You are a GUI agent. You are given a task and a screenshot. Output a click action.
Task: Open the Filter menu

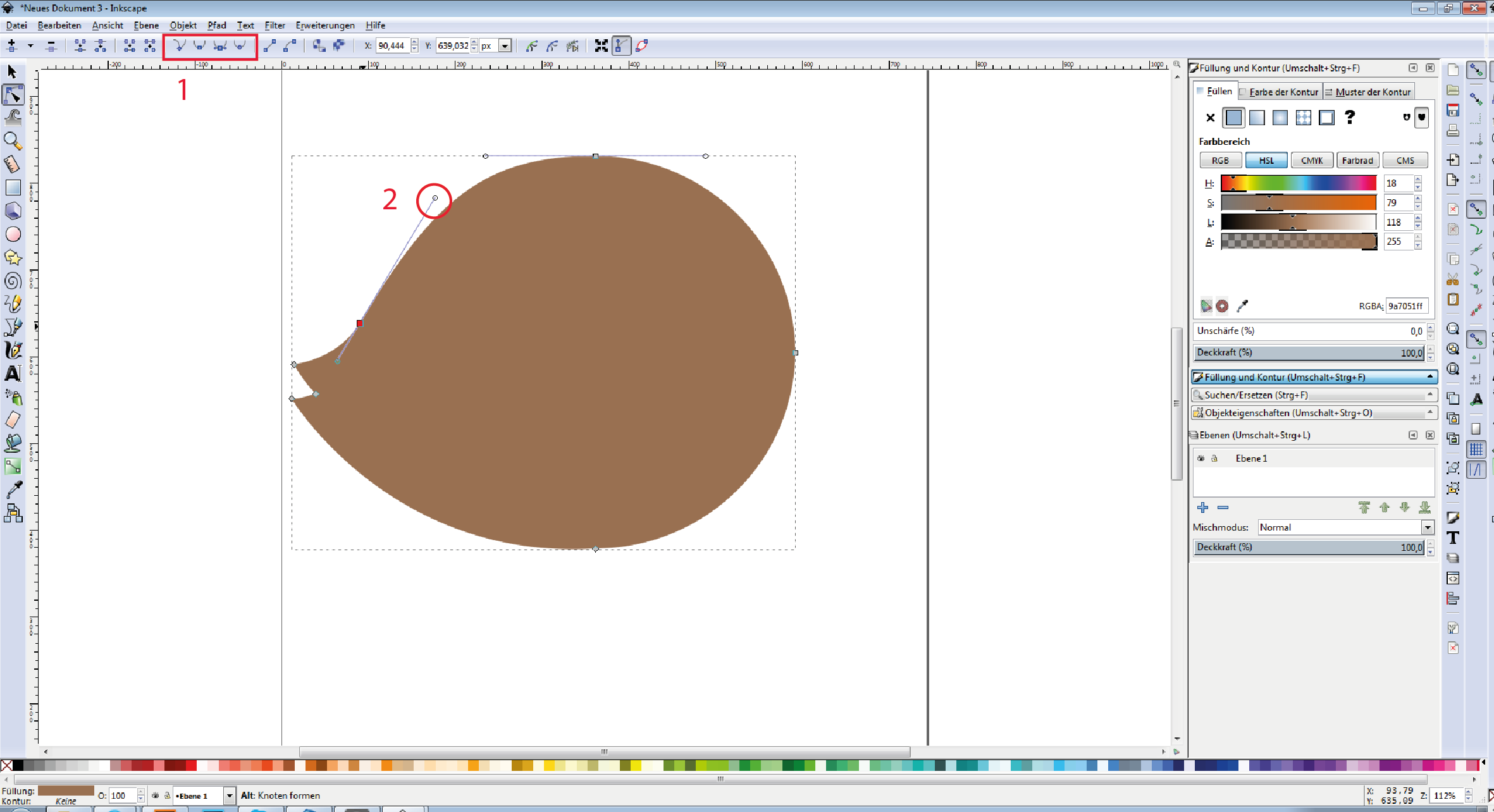click(x=275, y=25)
